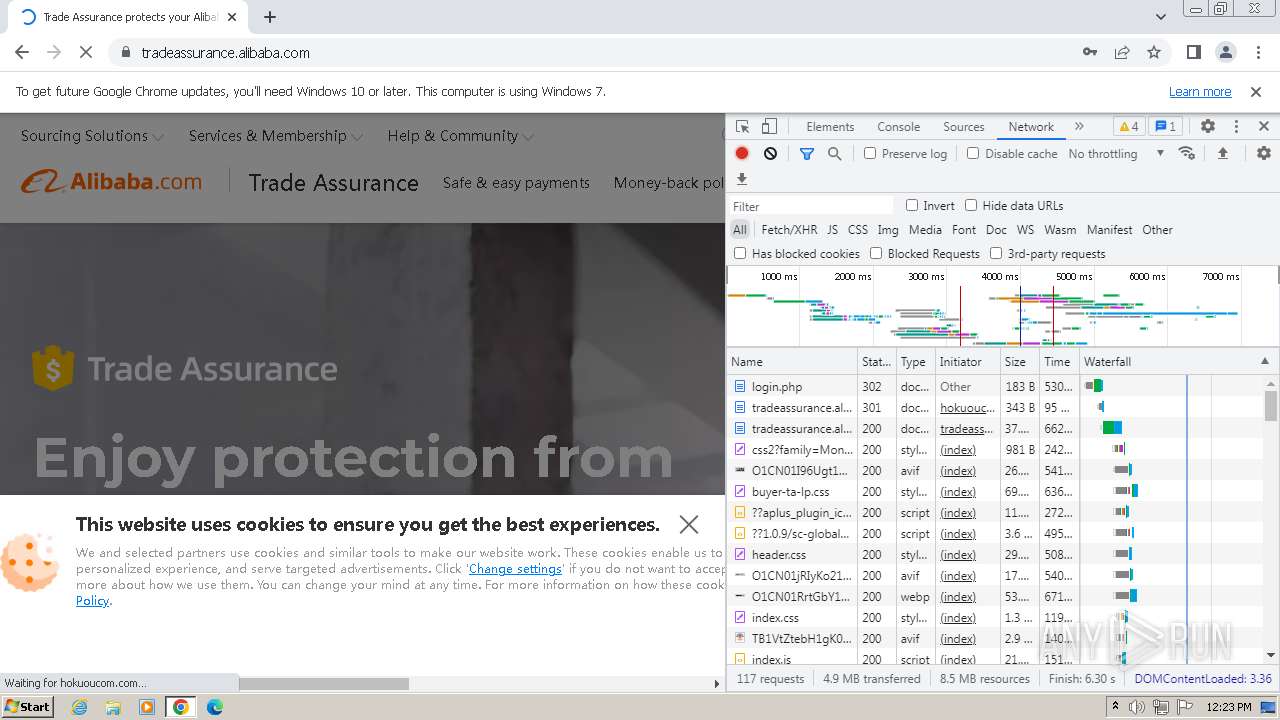This screenshot has width=1280, height=720.
Task: Dismiss the Chrome update notice
Action: point(1256,92)
